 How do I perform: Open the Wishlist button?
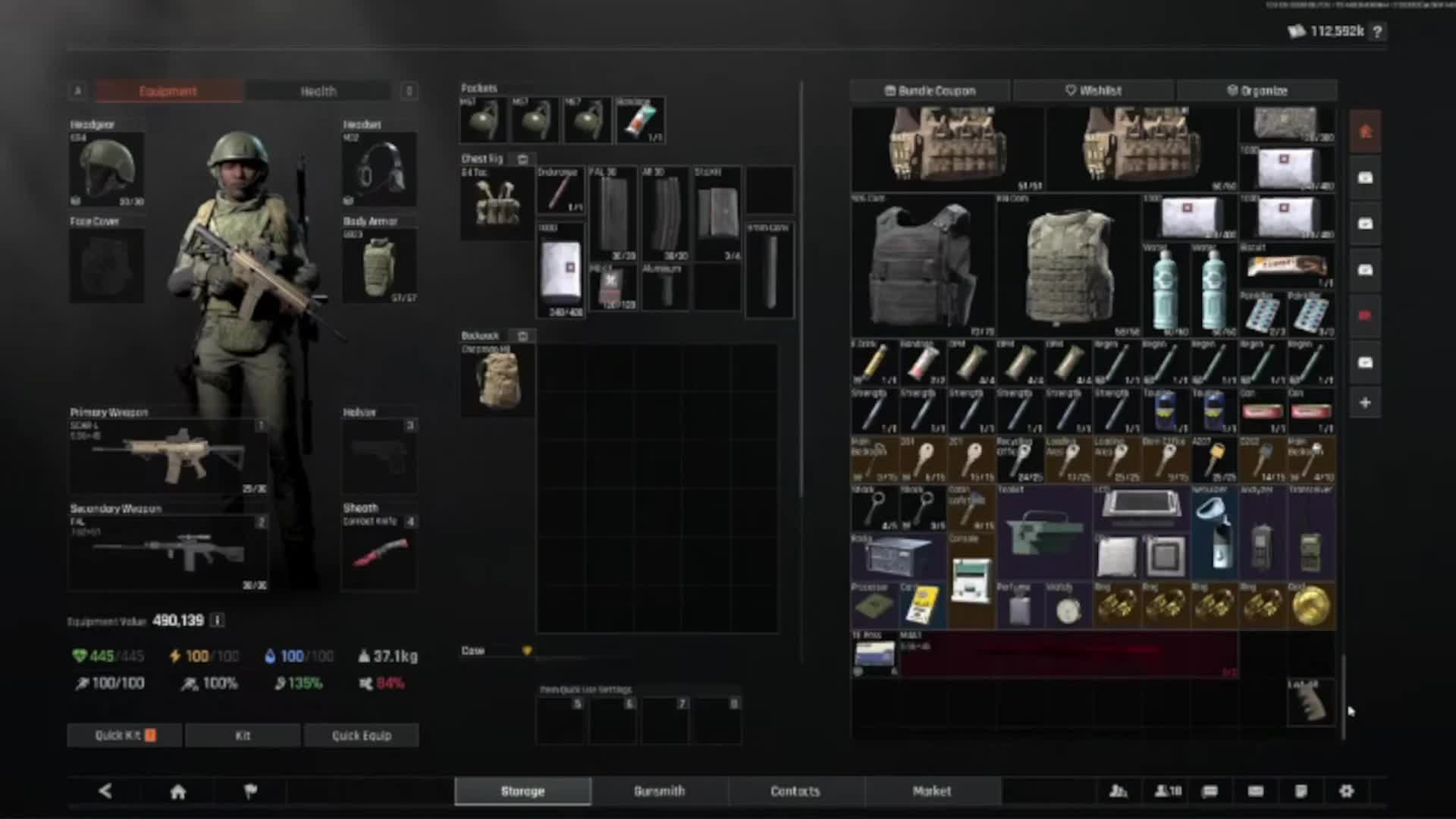pos(1094,90)
